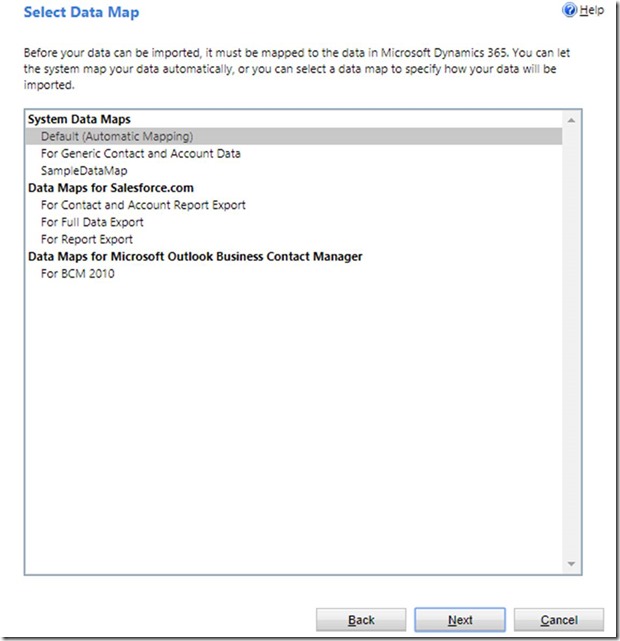
Task: Open the Help link text
Action: pos(593,11)
